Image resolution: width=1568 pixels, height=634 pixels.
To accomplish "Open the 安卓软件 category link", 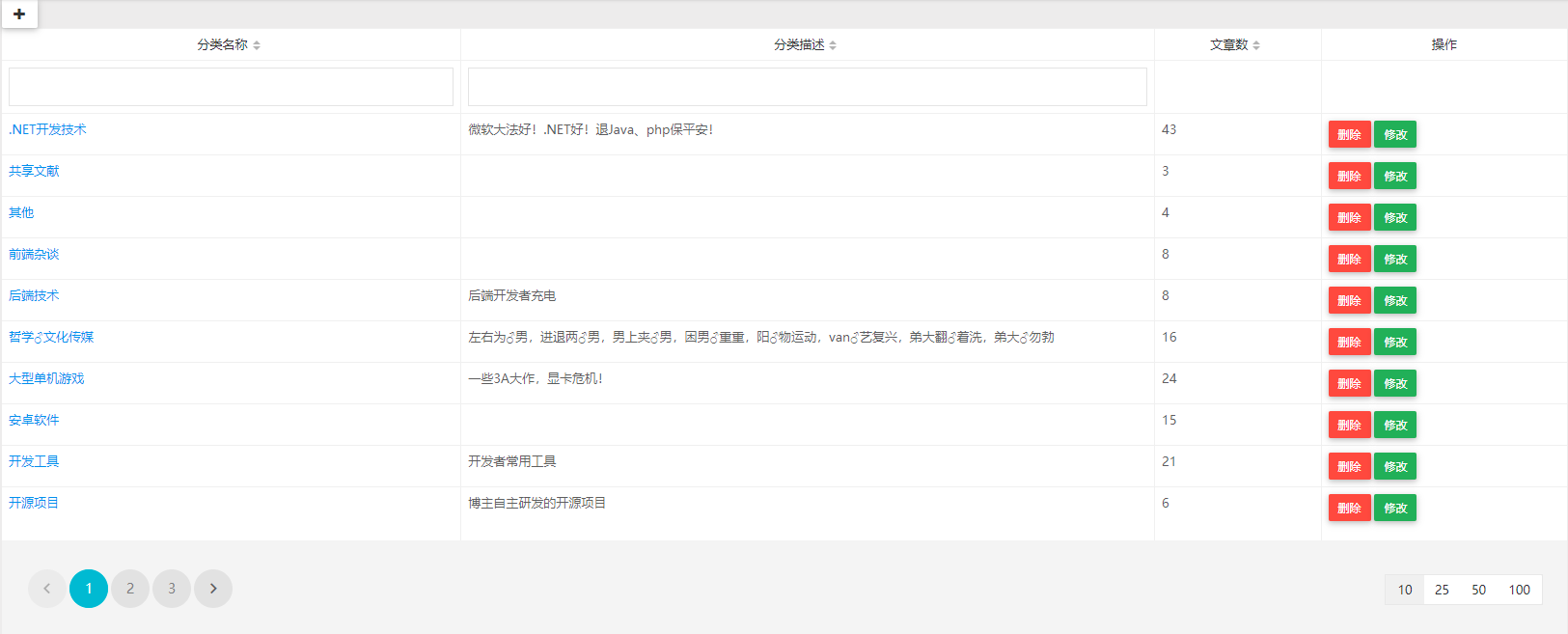I will [x=34, y=420].
